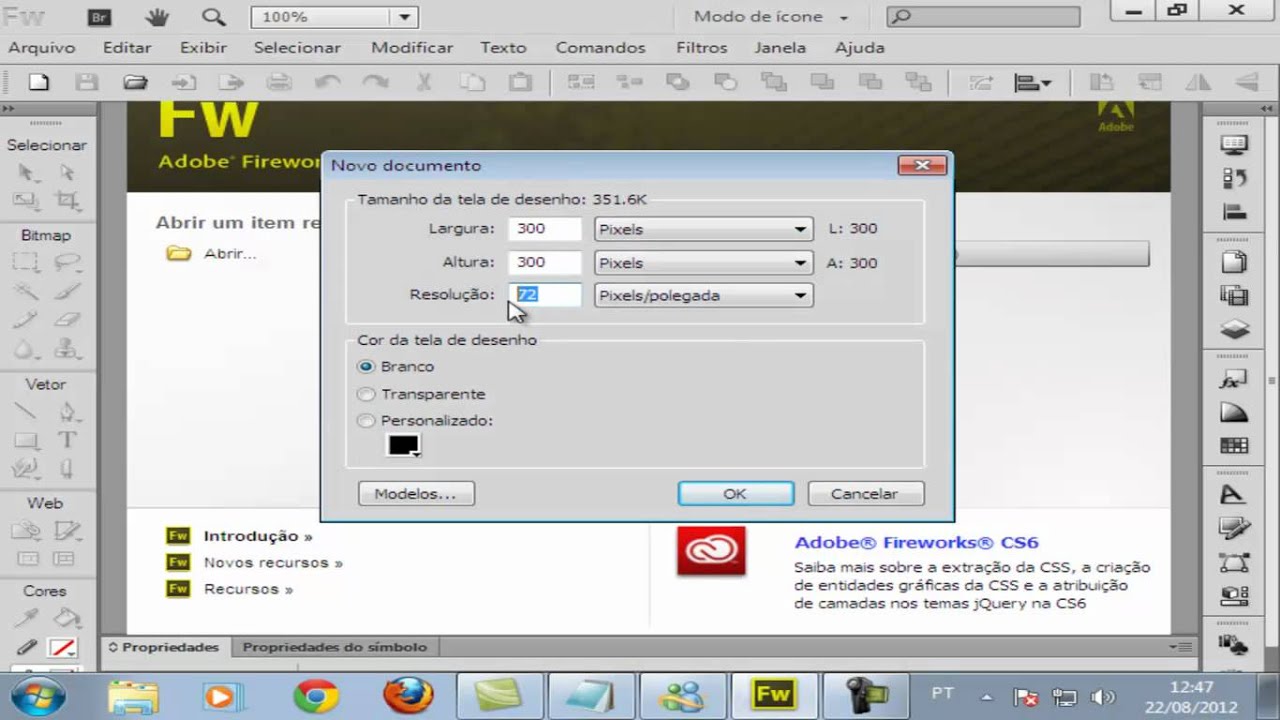The height and width of the screenshot is (720, 1280).
Task: Click the Abrir... link on the start page
Action: [x=230, y=254]
